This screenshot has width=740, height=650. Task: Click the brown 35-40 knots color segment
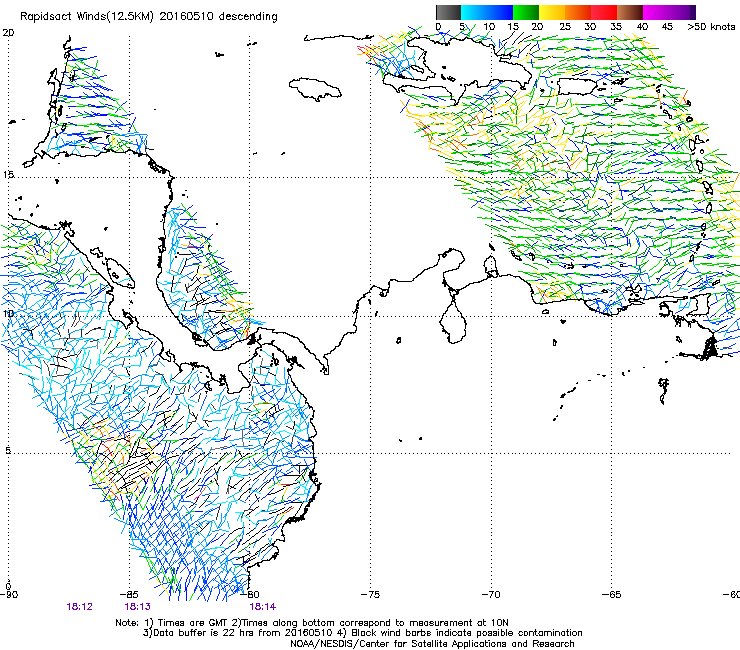630,12
